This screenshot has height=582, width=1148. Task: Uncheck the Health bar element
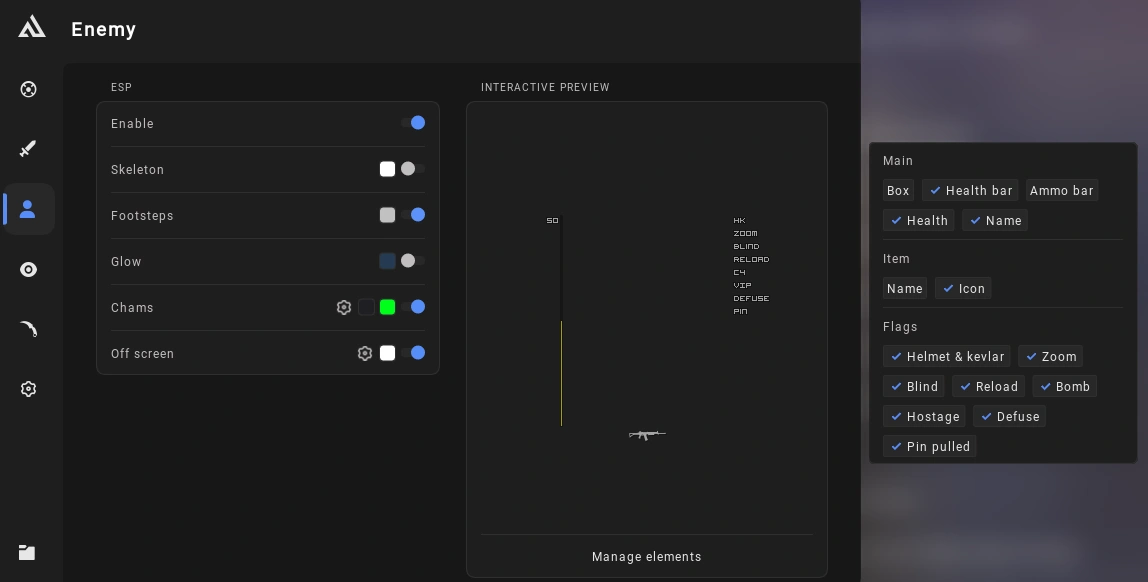click(970, 190)
